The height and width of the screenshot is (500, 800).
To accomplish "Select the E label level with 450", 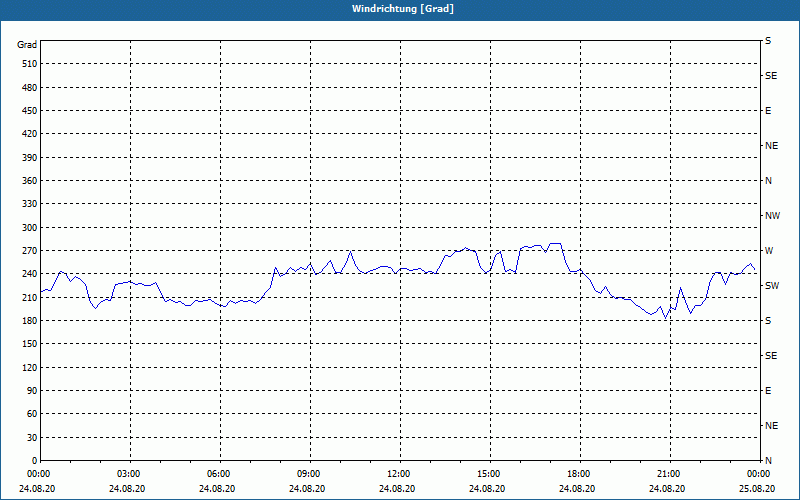I will (768, 111).
